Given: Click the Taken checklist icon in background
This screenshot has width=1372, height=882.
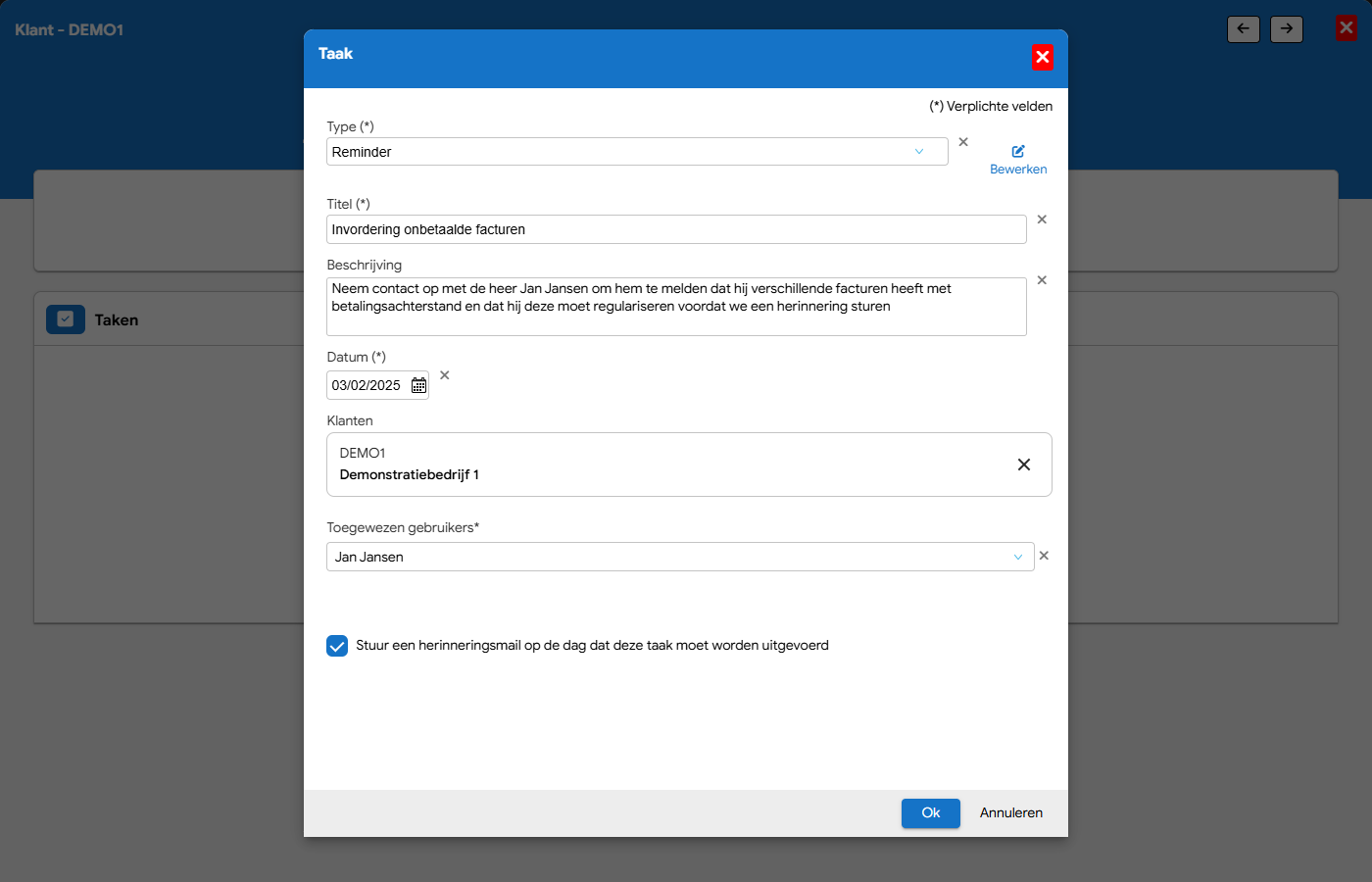Looking at the screenshot, I should pyautogui.click(x=66, y=319).
